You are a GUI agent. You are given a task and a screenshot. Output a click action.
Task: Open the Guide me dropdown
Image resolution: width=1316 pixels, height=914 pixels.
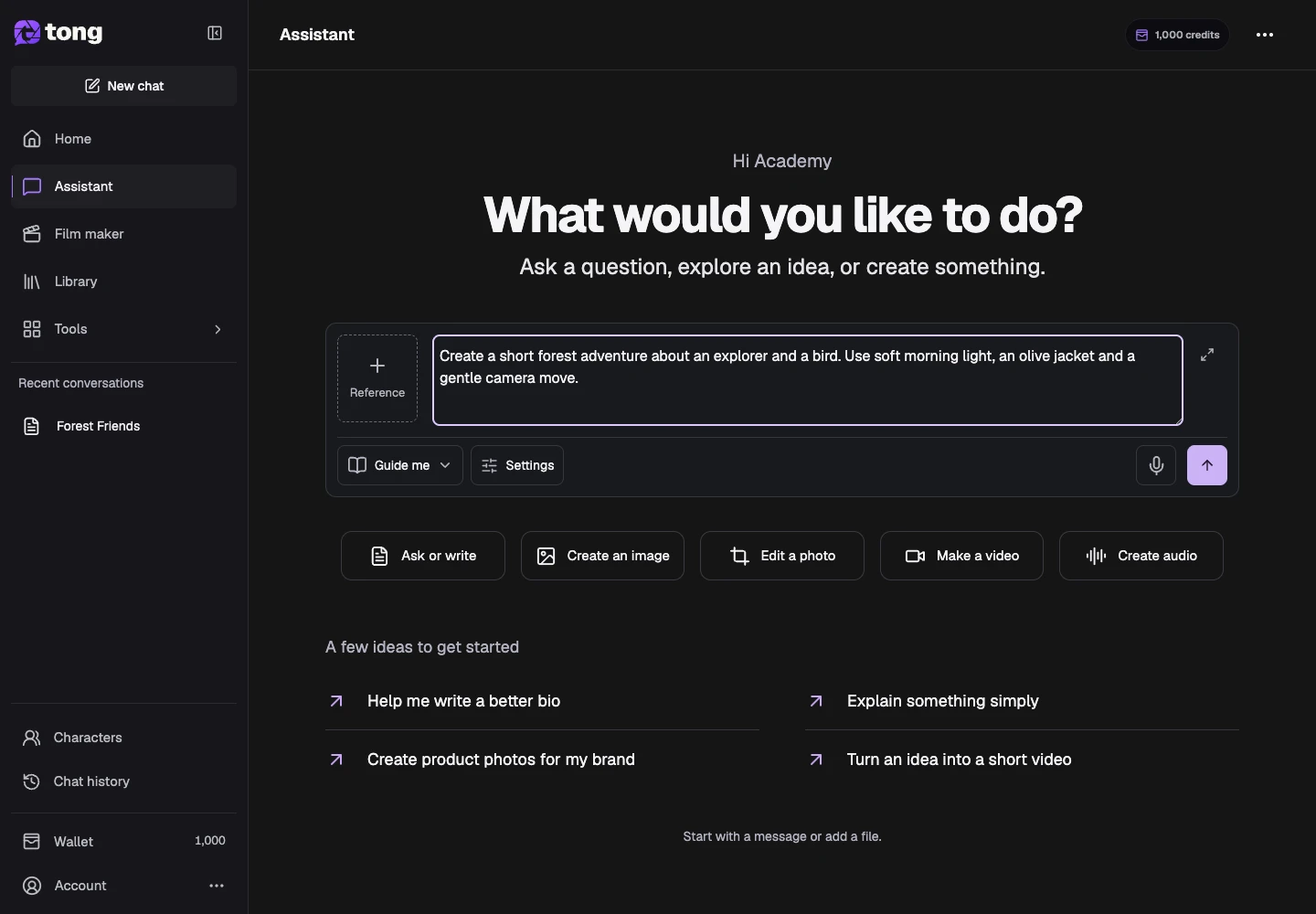pyautogui.click(x=400, y=465)
